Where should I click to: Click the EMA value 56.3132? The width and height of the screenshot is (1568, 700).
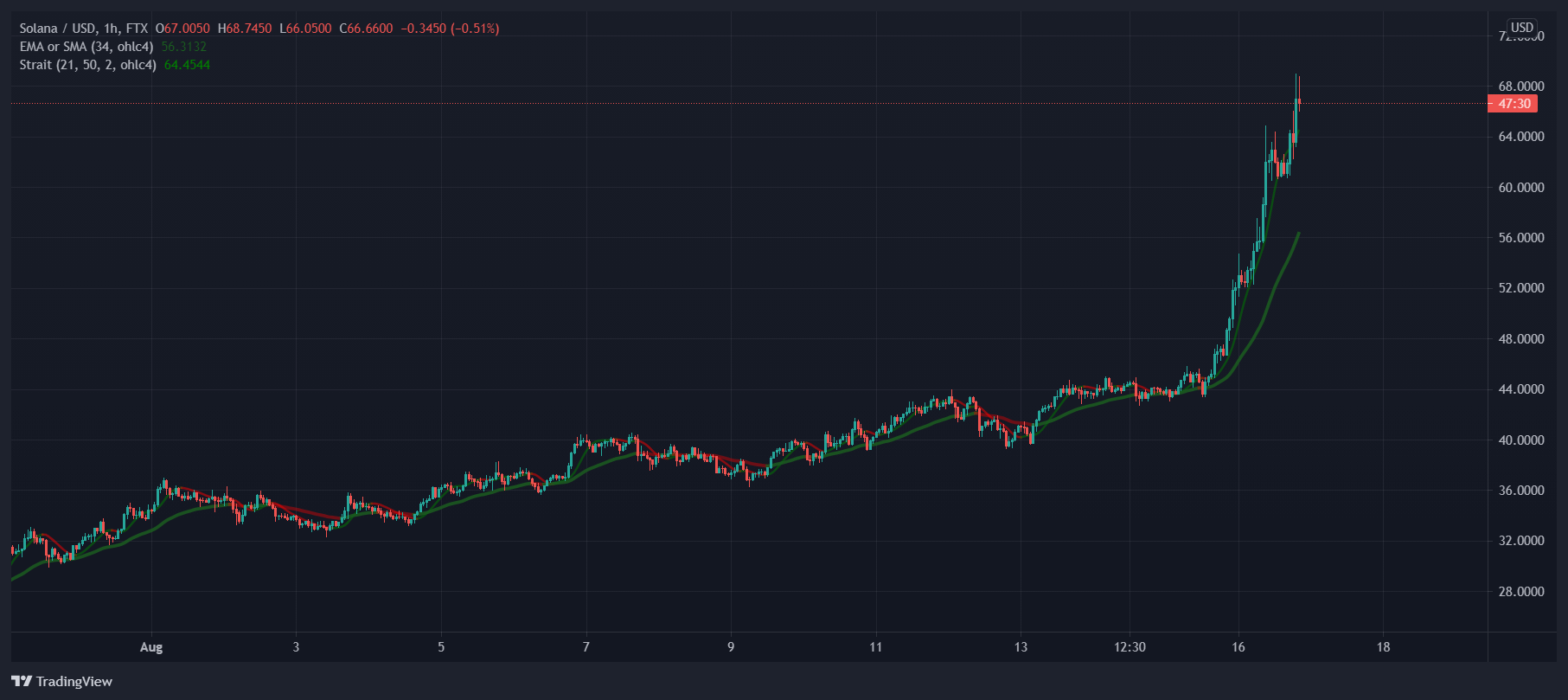[184, 47]
